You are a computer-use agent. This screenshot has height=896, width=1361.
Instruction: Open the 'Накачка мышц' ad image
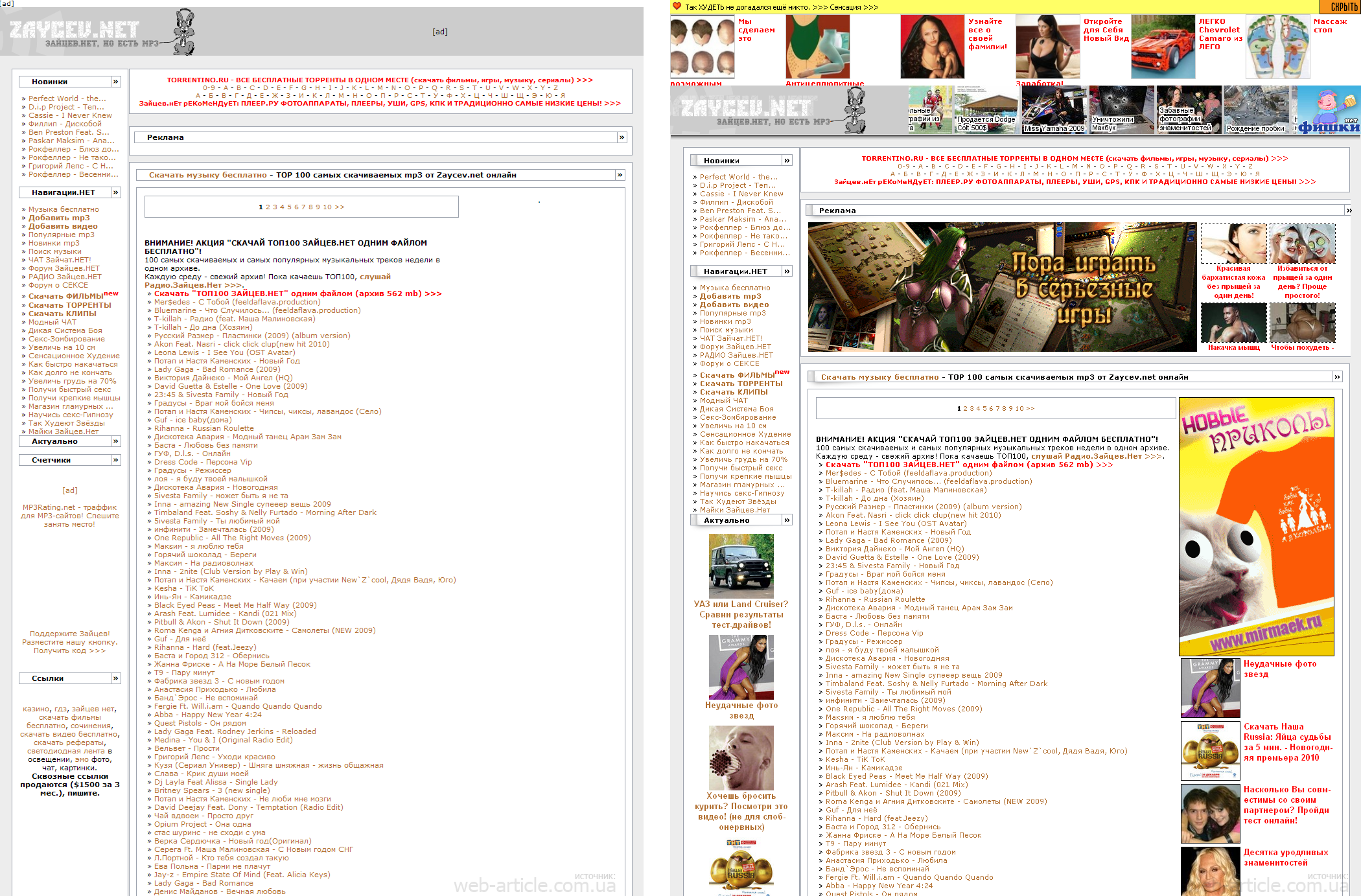(1233, 323)
